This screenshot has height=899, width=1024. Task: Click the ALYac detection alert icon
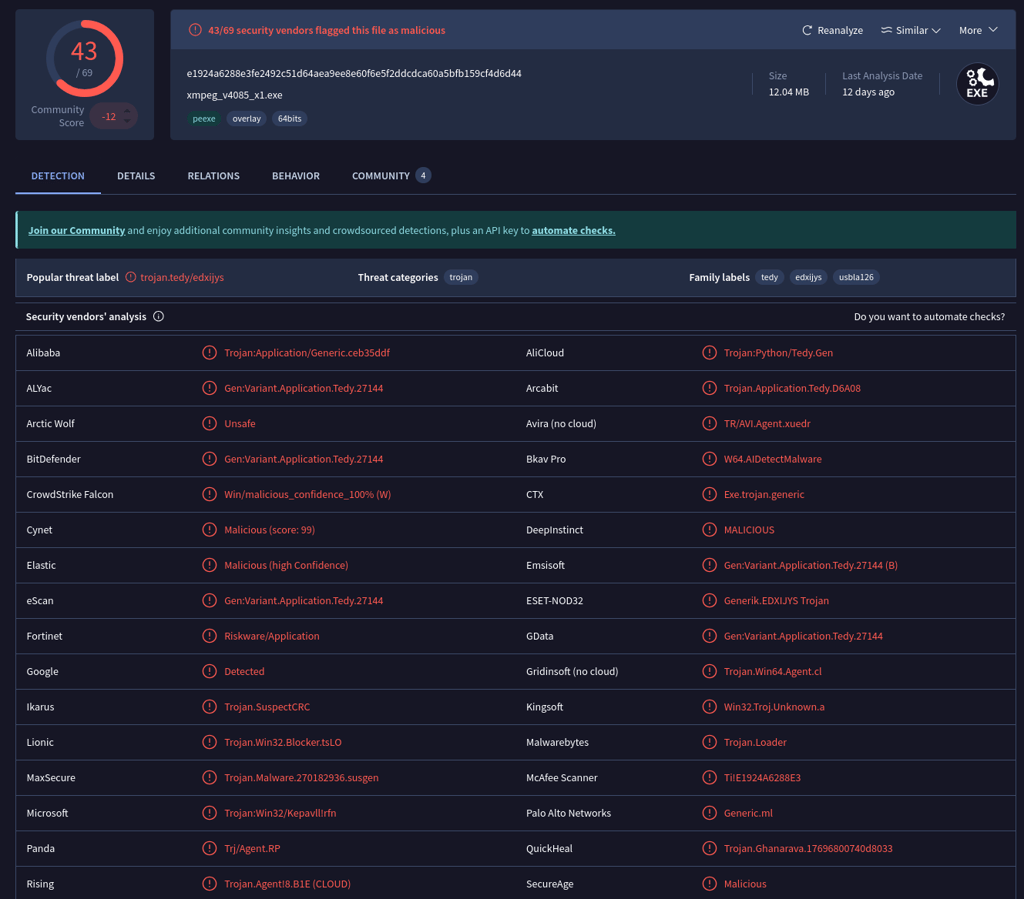(209, 388)
